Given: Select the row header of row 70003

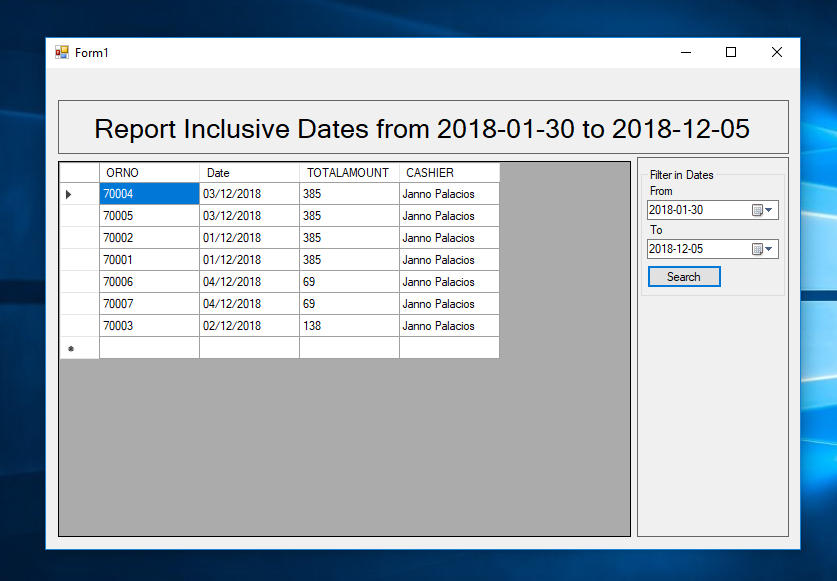Looking at the screenshot, I should (x=80, y=325).
